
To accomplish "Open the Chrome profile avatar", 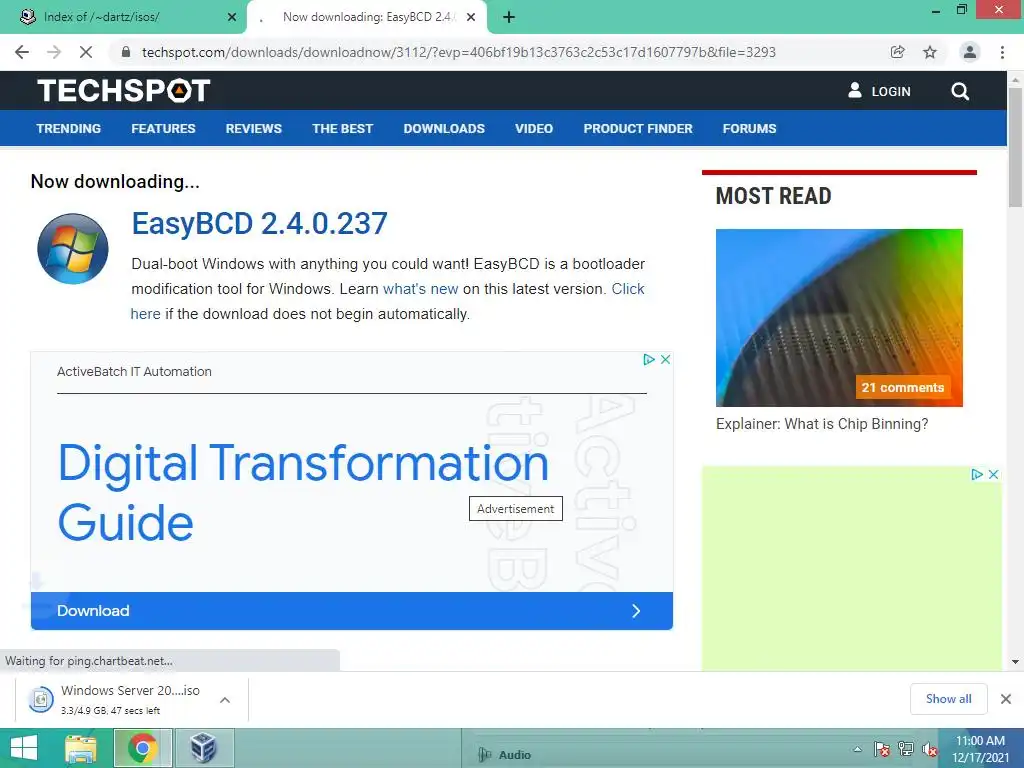I will pyautogui.click(x=970, y=52).
